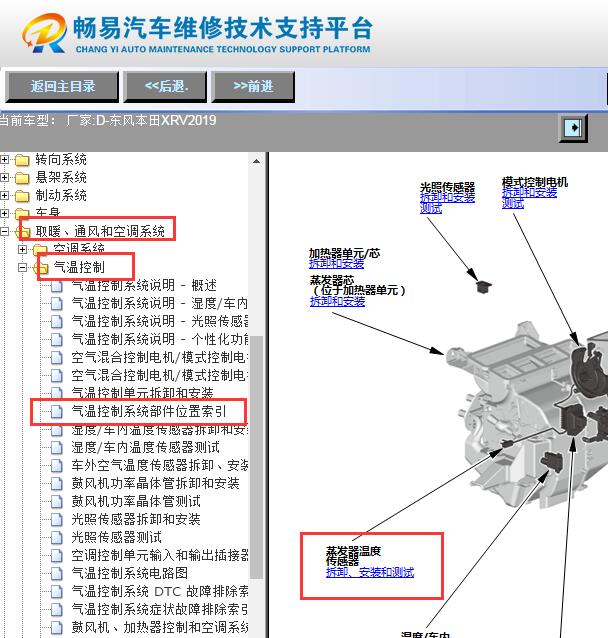The image size is (608, 638).
Task: Open 蒸发器温度传感器 拆卸、安装和测试 link
Action: [x=370, y=572]
